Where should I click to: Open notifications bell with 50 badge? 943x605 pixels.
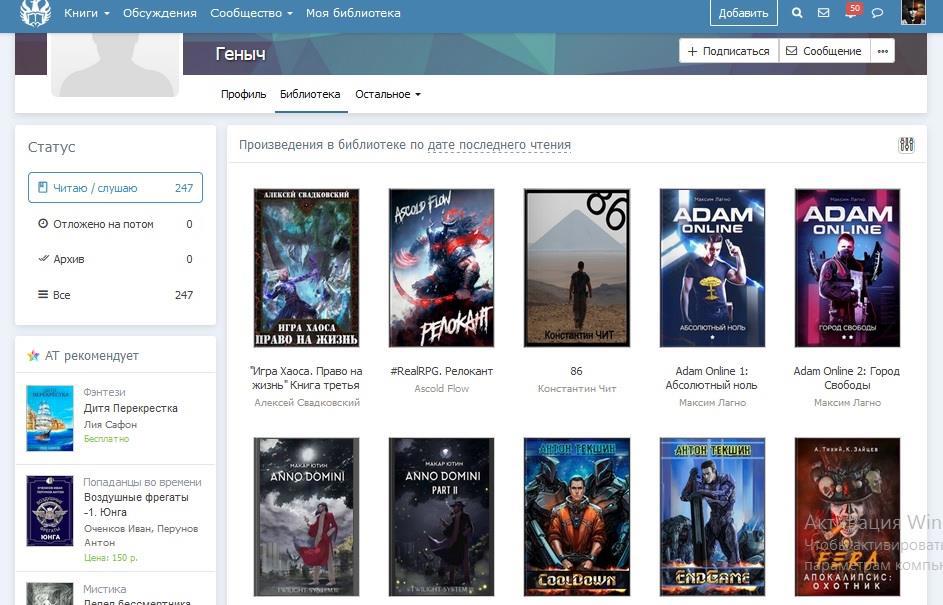pyautogui.click(x=850, y=13)
